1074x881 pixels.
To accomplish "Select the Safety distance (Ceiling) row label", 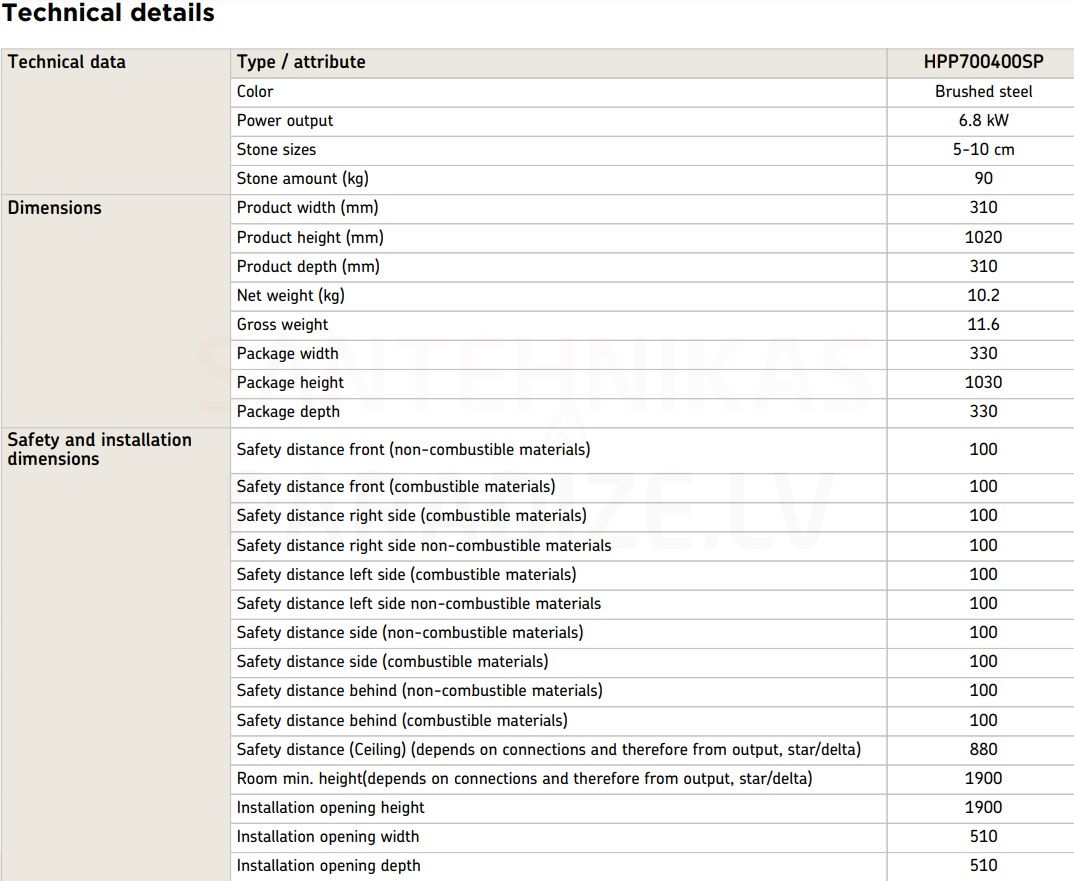I will pyautogui.click(x=549, y=749).
